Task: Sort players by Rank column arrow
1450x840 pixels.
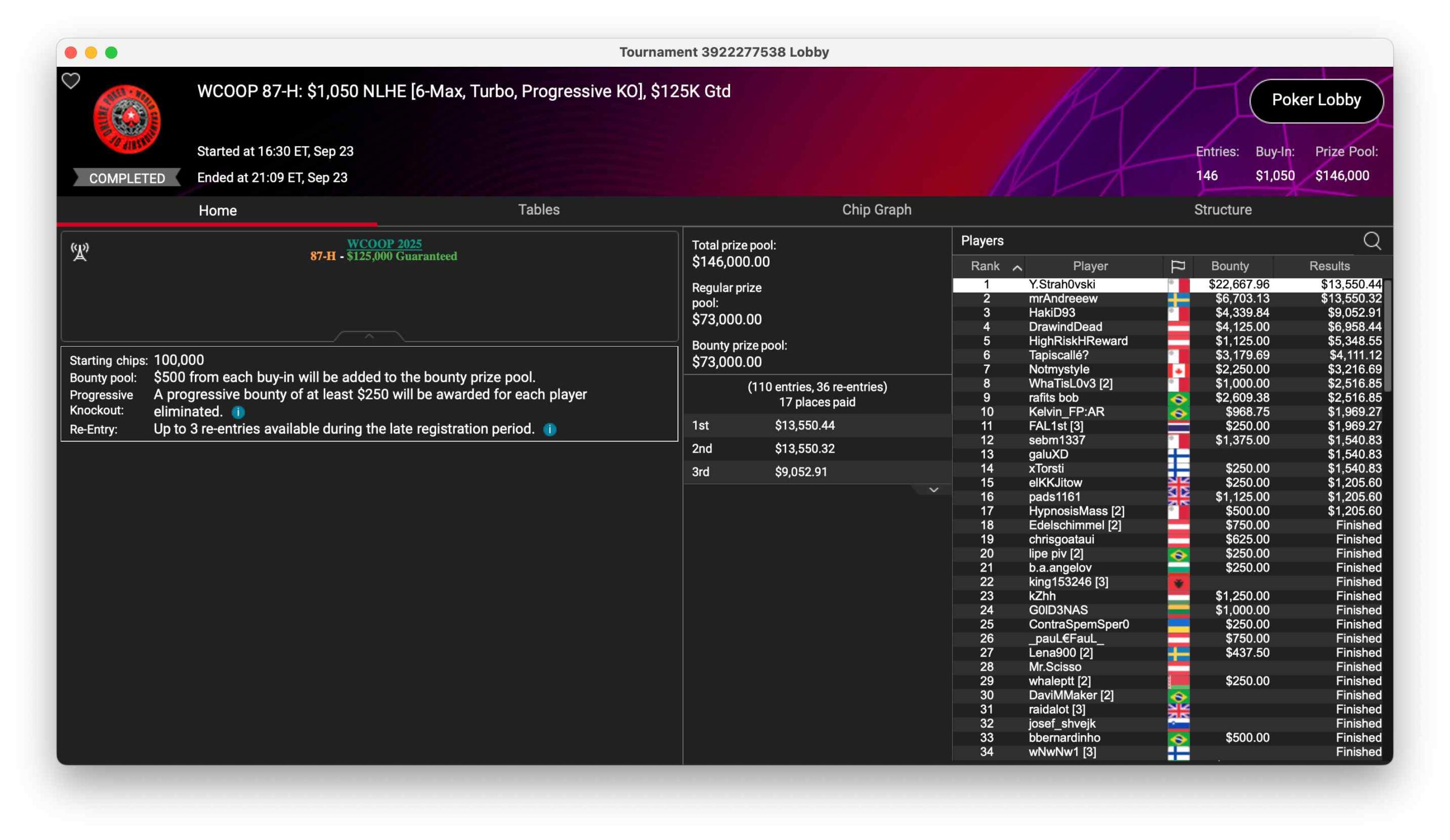Action: click(x=1017, y=267)
